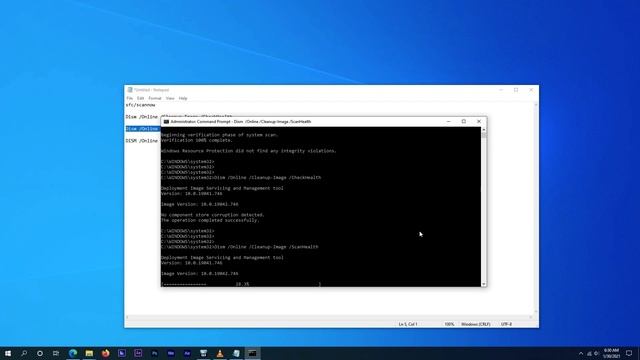640x360 pixels.
Task: Click the Command Prompt vertical scroll thumb
Action: [484, 135]
